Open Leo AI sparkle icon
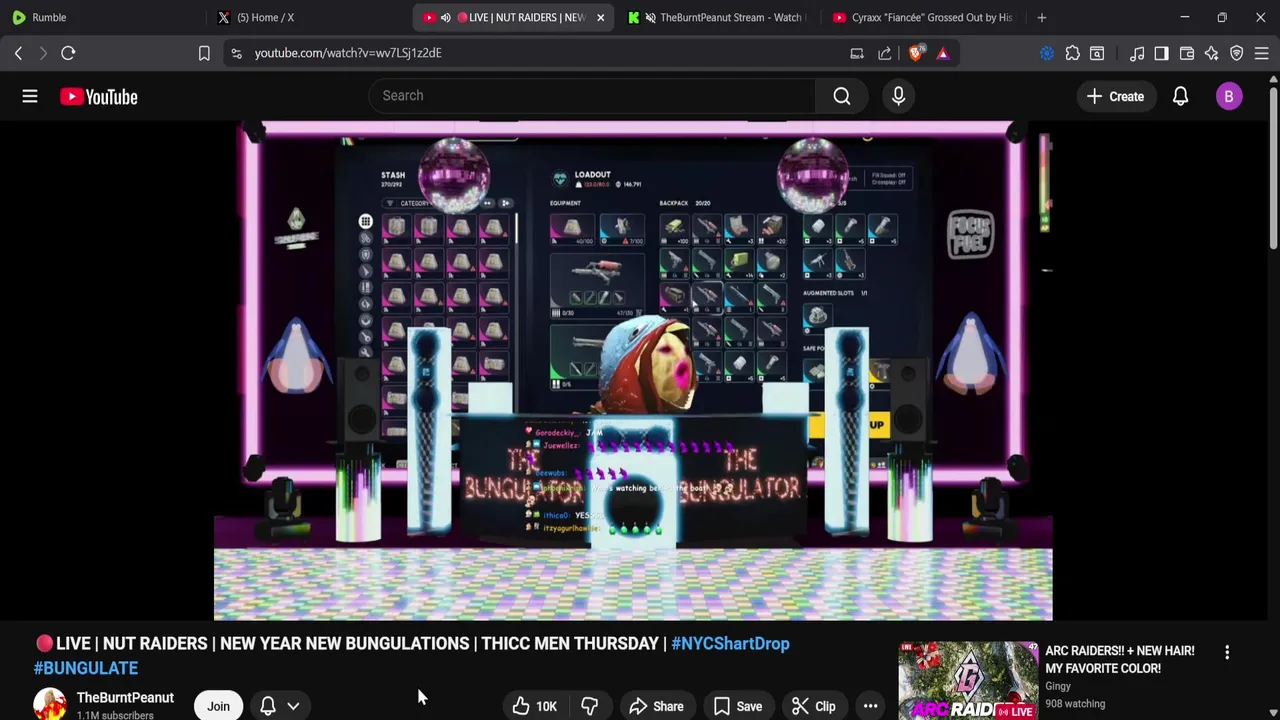Screen dimensions: 1280x720 click(1211, 53)
